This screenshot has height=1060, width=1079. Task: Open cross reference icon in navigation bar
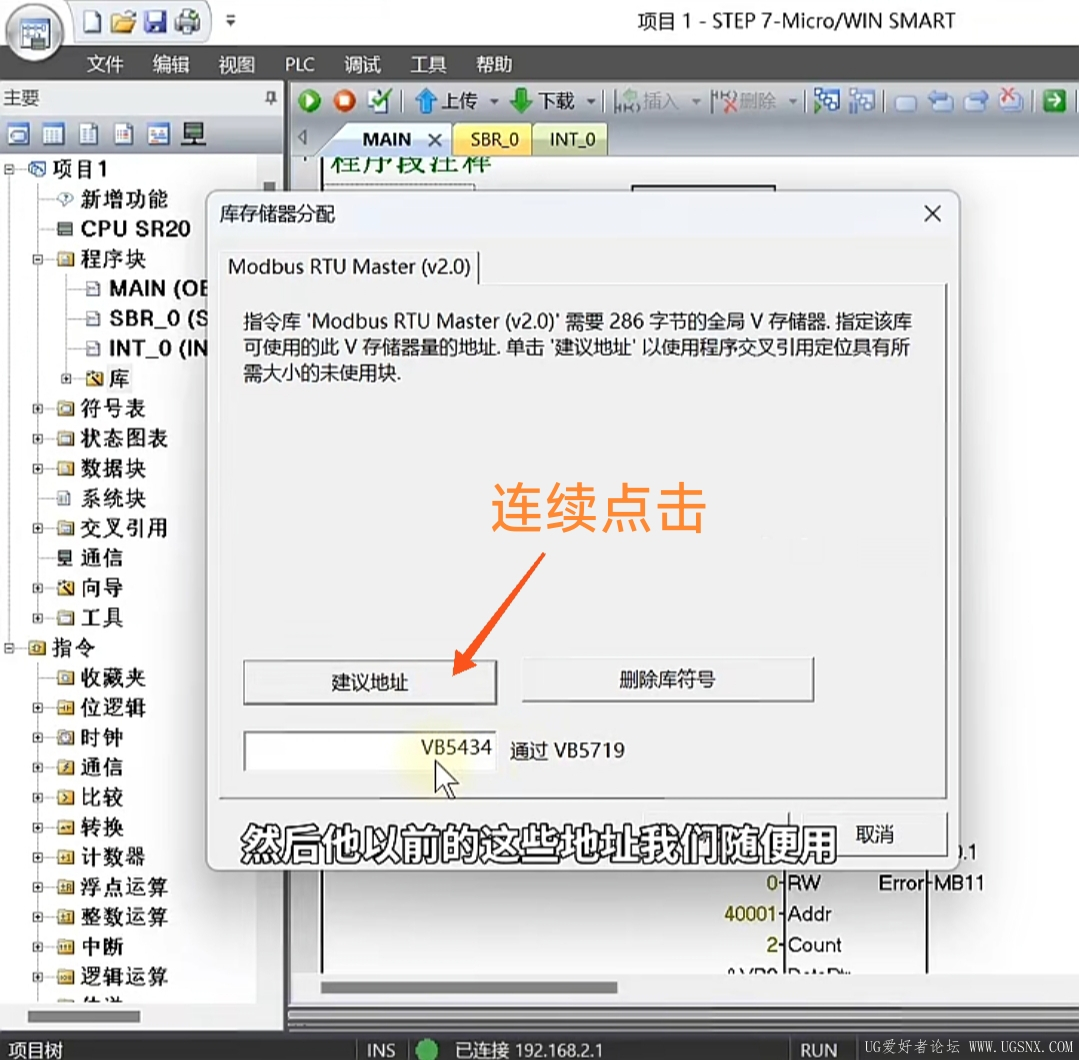(158, 134)
